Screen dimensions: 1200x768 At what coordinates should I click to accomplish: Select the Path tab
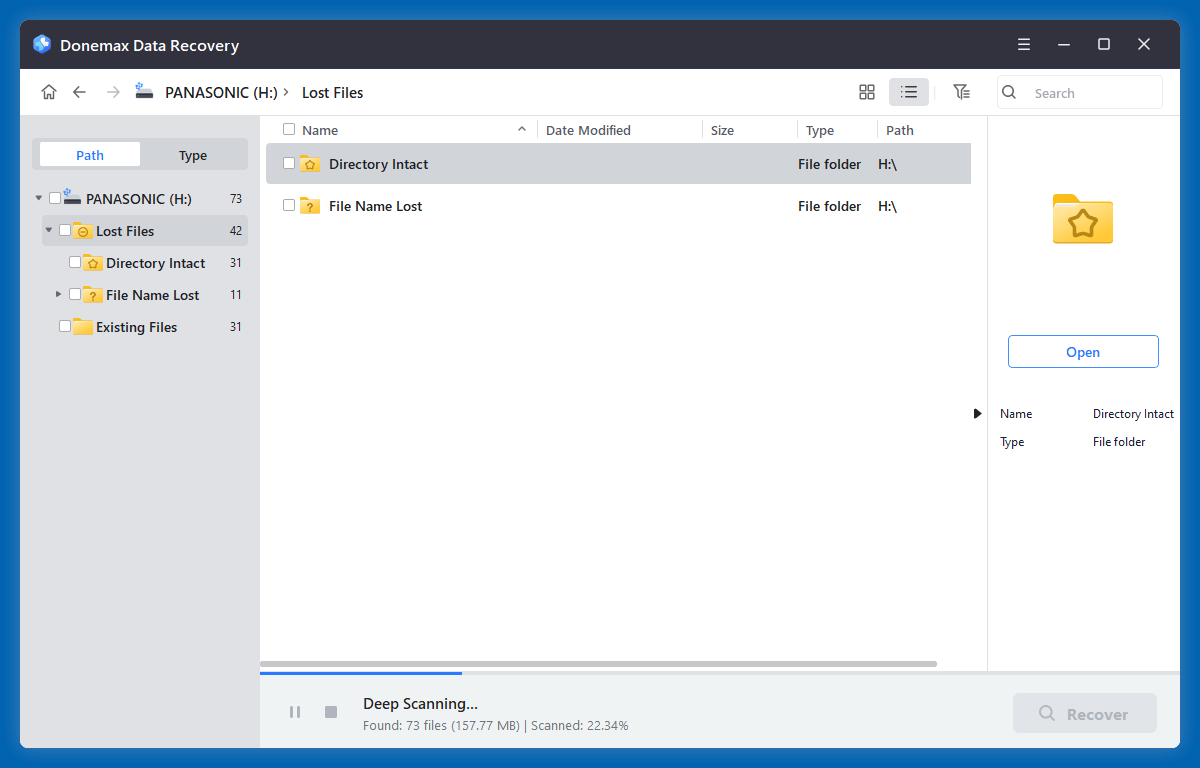point(90,155)
